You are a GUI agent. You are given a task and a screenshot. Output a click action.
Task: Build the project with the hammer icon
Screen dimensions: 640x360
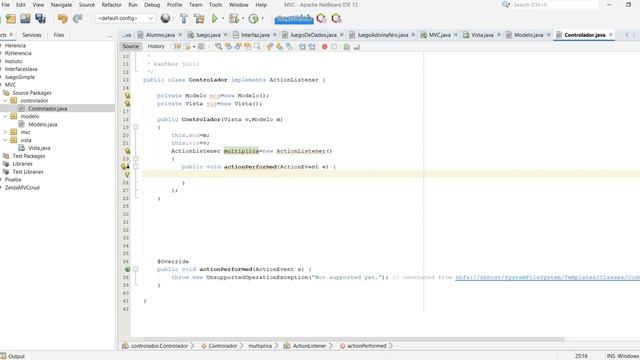(x=184, y=18)
